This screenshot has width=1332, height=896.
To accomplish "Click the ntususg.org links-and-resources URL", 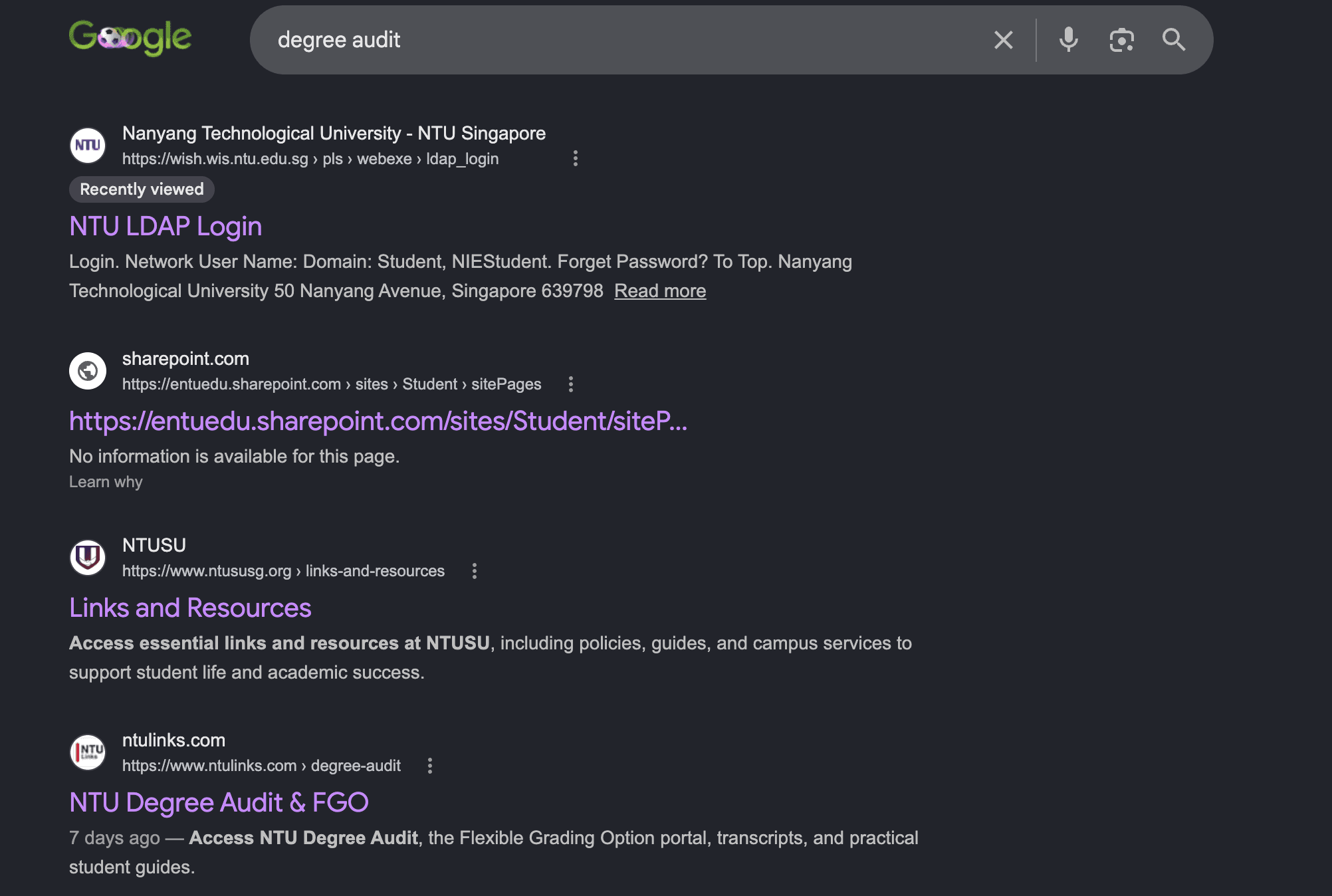I will (x=283, y=571).
